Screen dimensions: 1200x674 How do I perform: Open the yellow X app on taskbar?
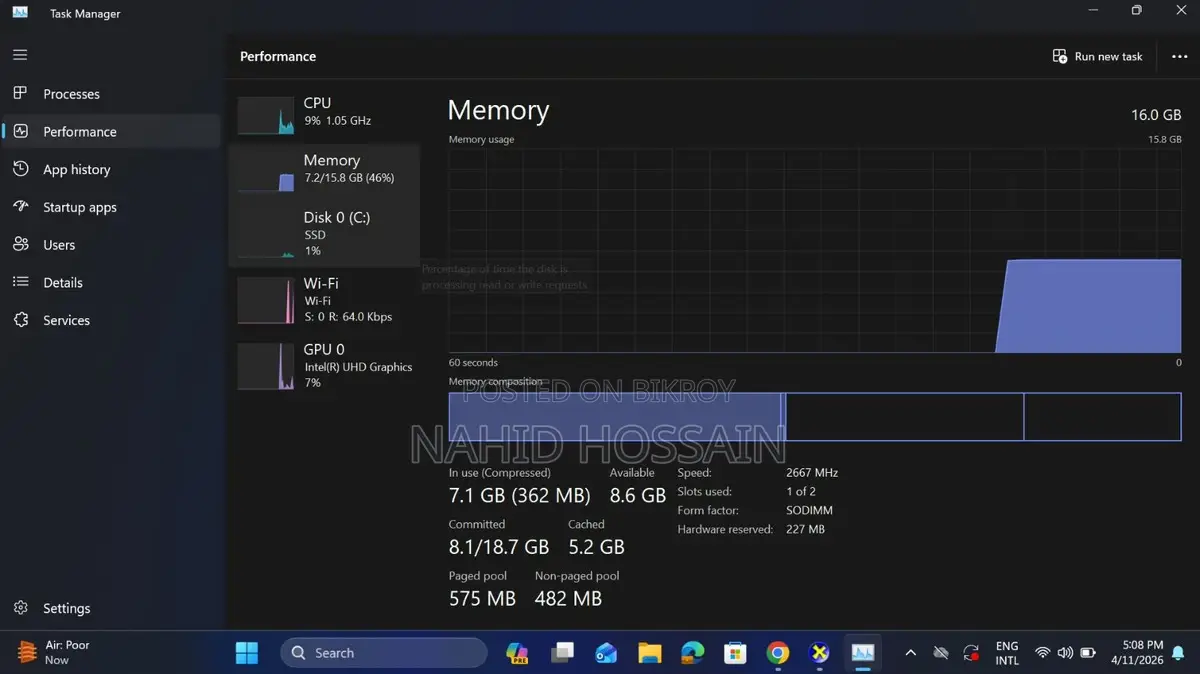[820, 653]
